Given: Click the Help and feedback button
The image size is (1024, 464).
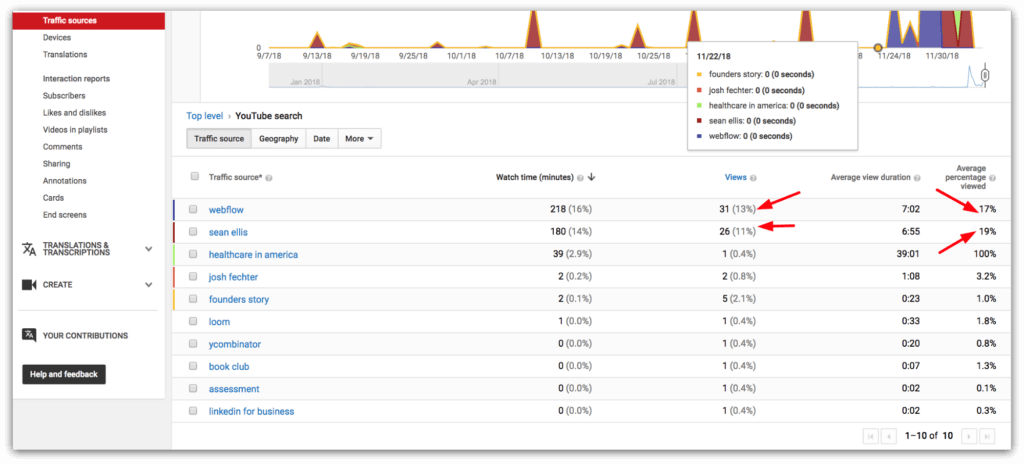Looking at the screenshot, I should (x=64, y=374).
